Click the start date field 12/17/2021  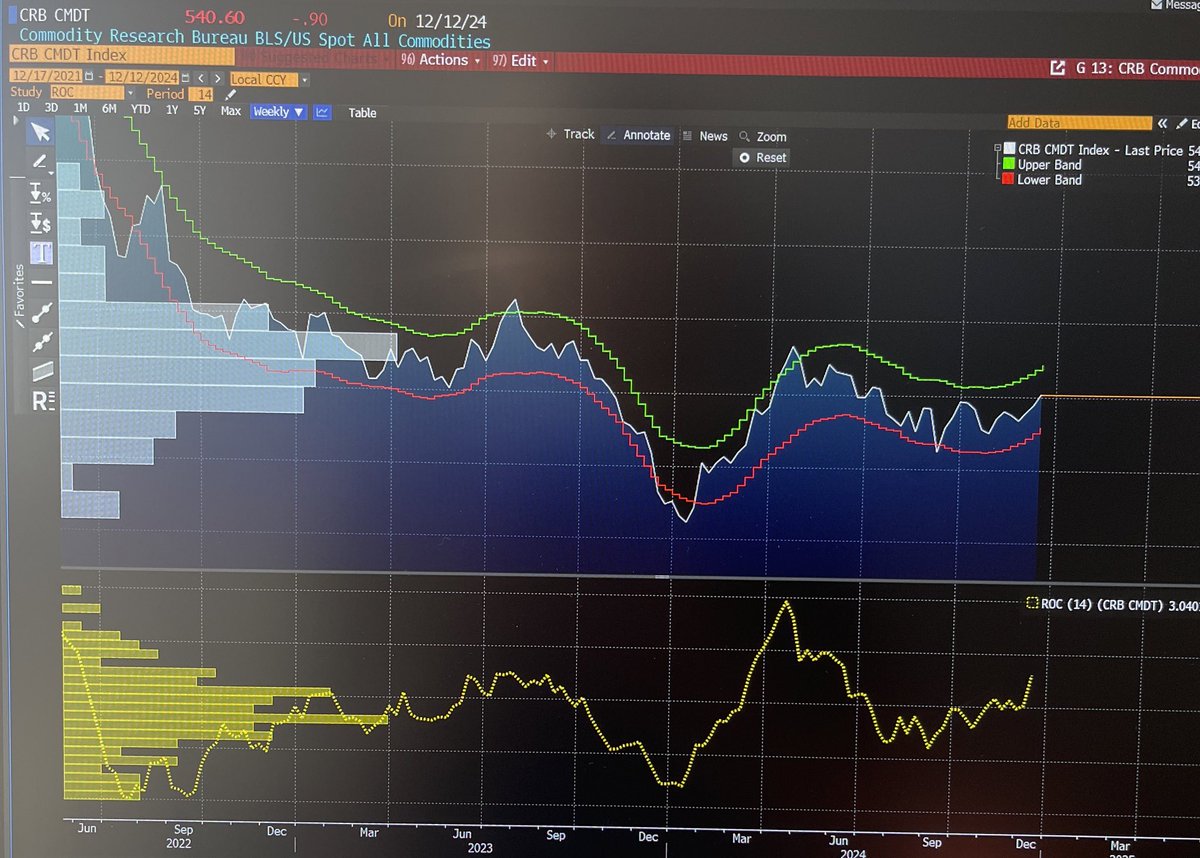(x=46, y=76)
